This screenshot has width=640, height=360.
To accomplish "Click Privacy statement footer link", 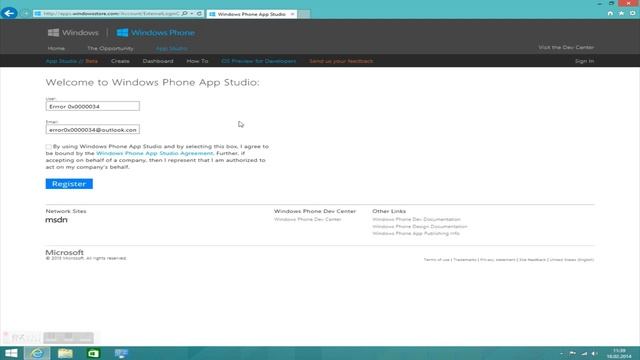I will click(x=498, y=260).
